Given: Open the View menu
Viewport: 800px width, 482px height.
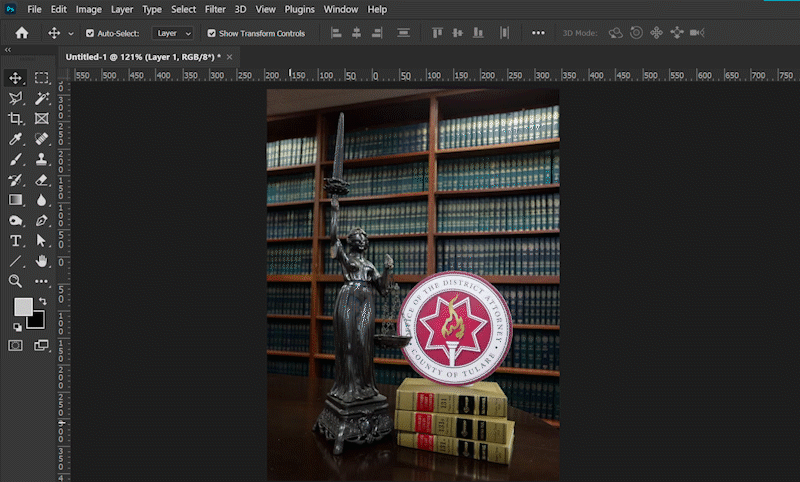Looking at the screenshot, I should pyautogui.click(x=265, y=9).
